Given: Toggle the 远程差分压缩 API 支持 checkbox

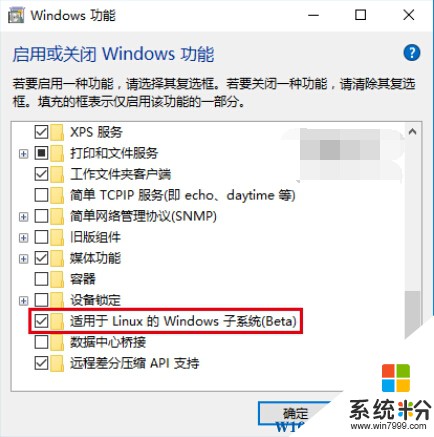Looking at the screenshot, I should [x=41, y=363].
